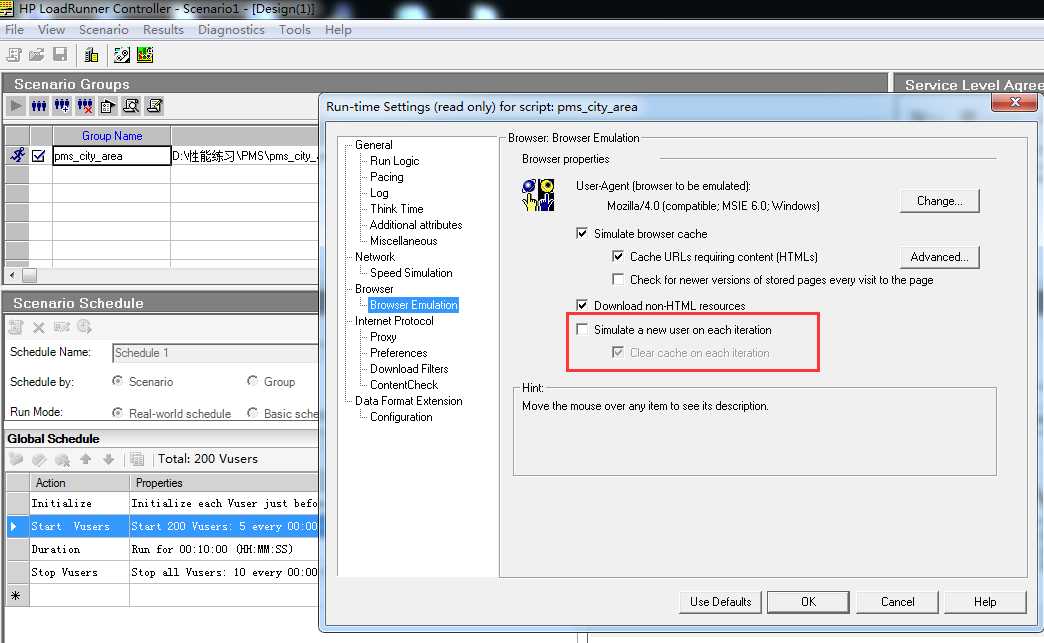The image size is (1044, 643).
Task: Click the View Script magnifier icon
Action: (x=131, y=106)
